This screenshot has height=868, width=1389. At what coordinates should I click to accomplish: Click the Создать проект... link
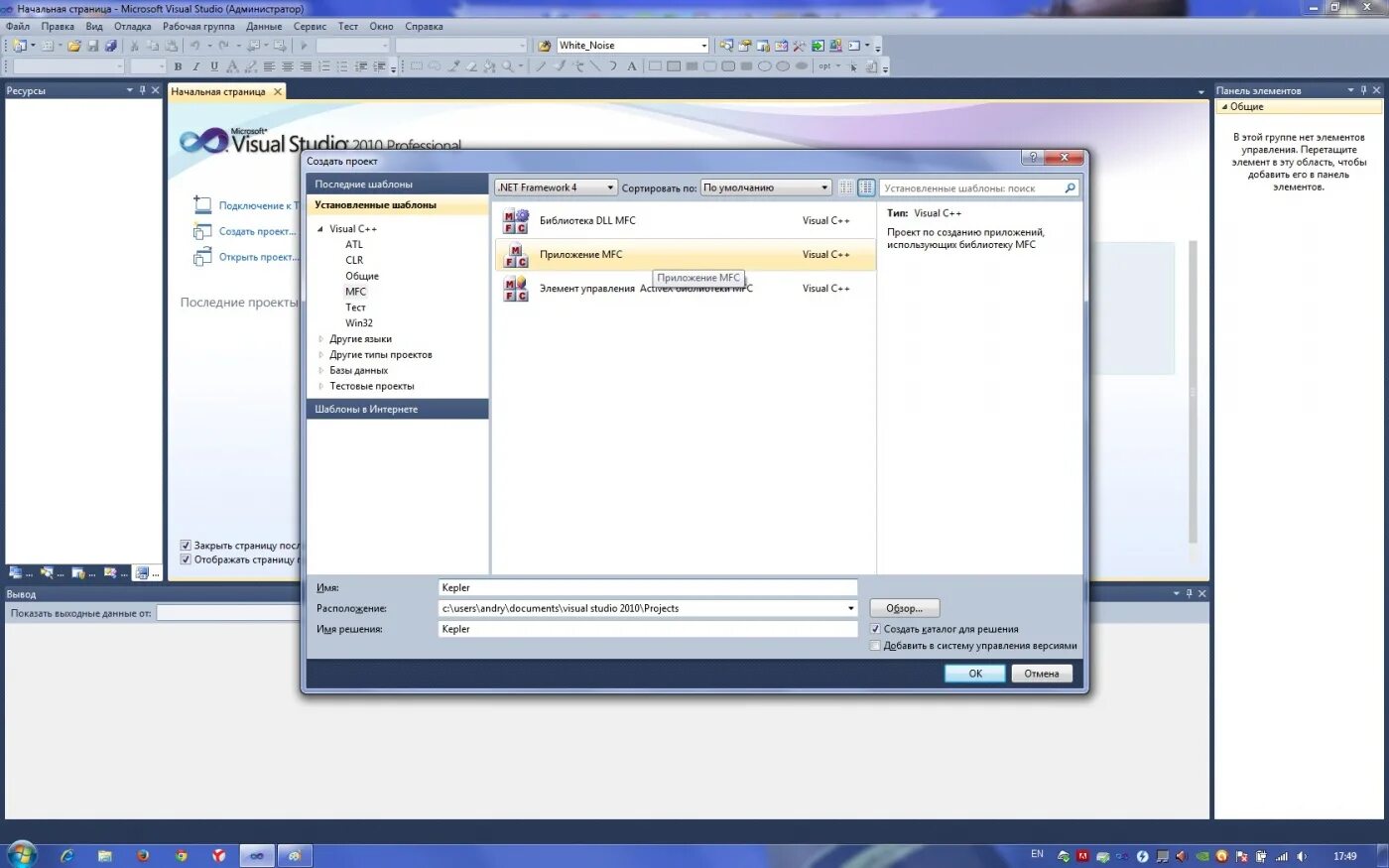click(257, 231)
